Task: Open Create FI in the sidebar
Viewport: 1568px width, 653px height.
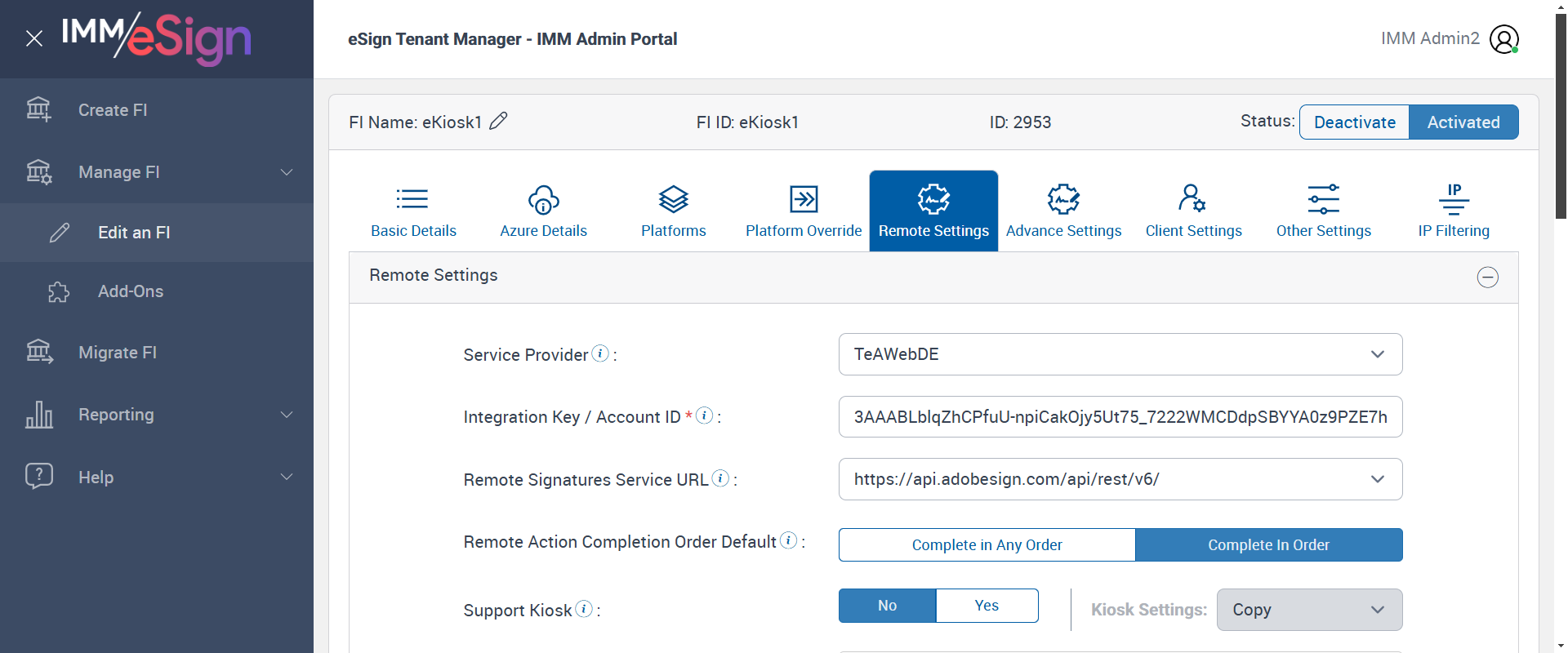Action: coord(113,110)
